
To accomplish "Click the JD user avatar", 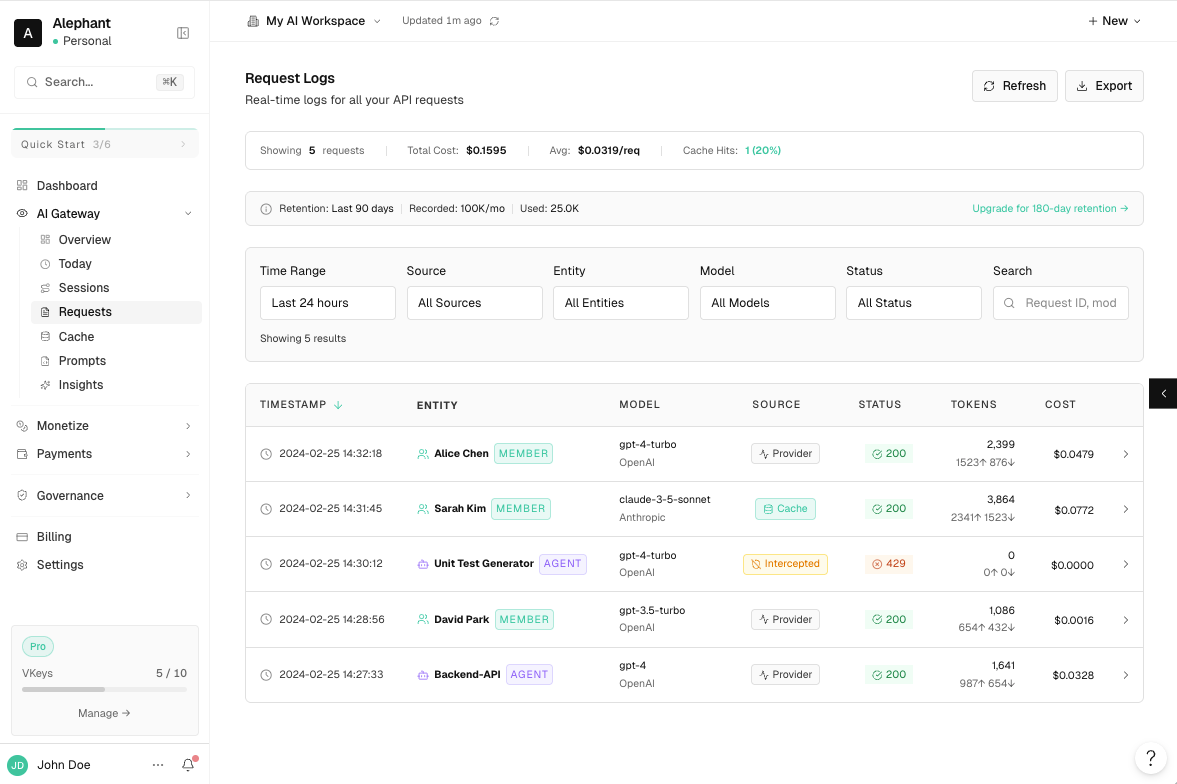I will 17,765.
